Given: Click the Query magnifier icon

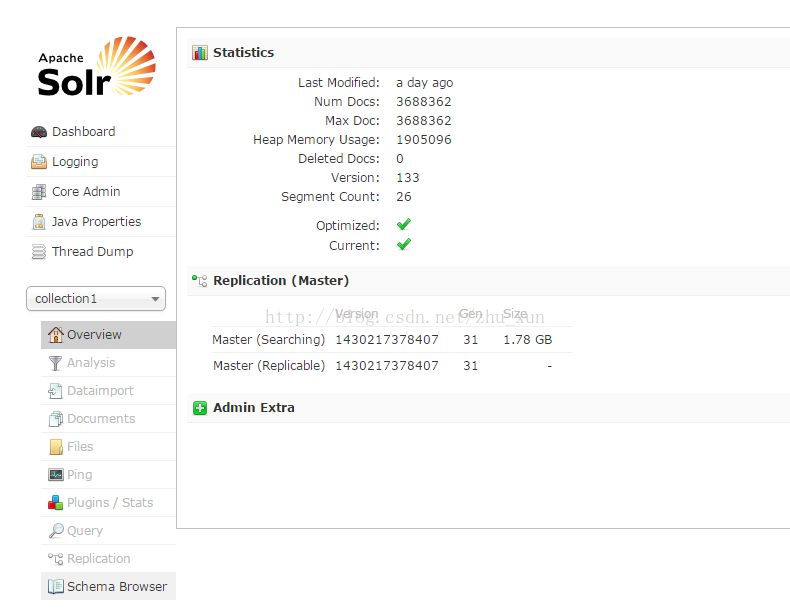Looking at the screenshot, I should [x=56, y=531].
